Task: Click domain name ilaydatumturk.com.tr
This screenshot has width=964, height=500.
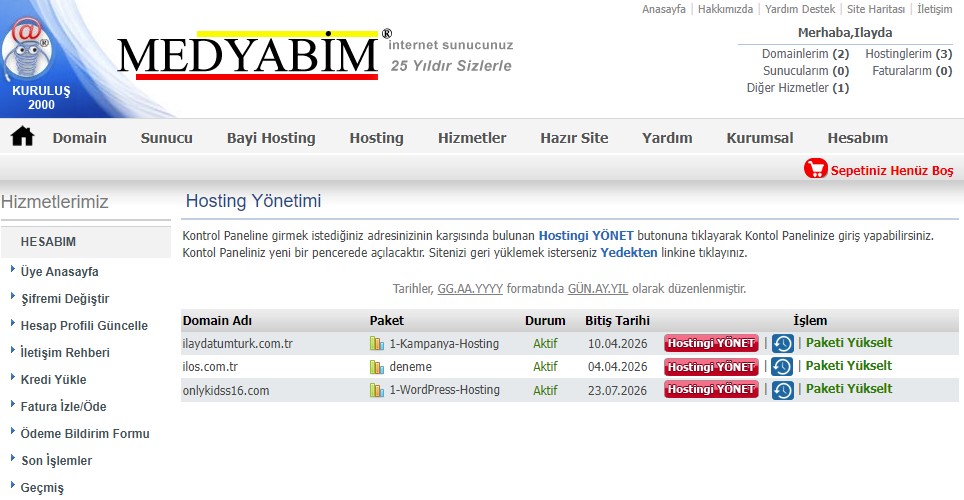Action: pyautogui.click(x=237, y=343)
